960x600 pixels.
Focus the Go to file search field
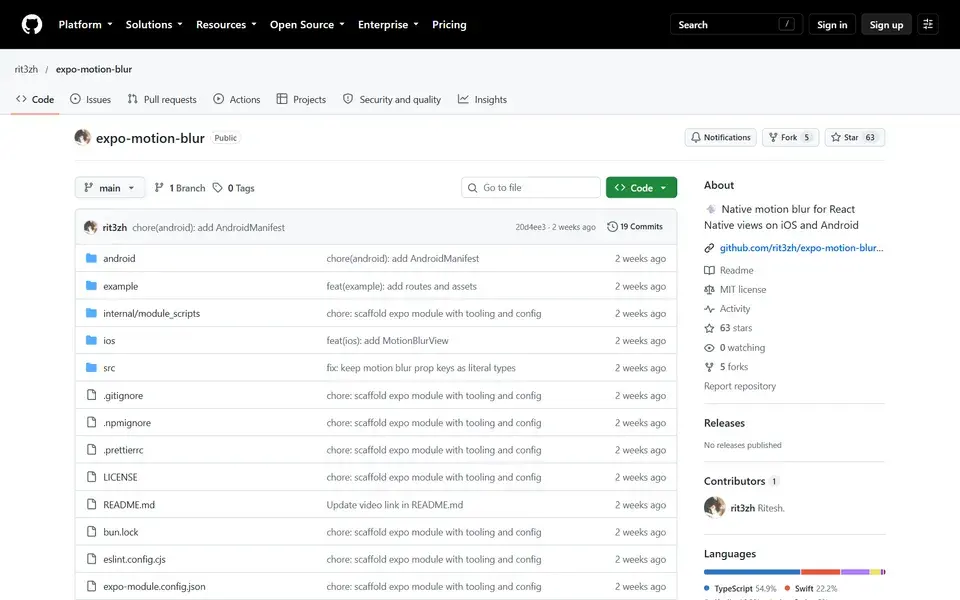[x=531, y=188]
